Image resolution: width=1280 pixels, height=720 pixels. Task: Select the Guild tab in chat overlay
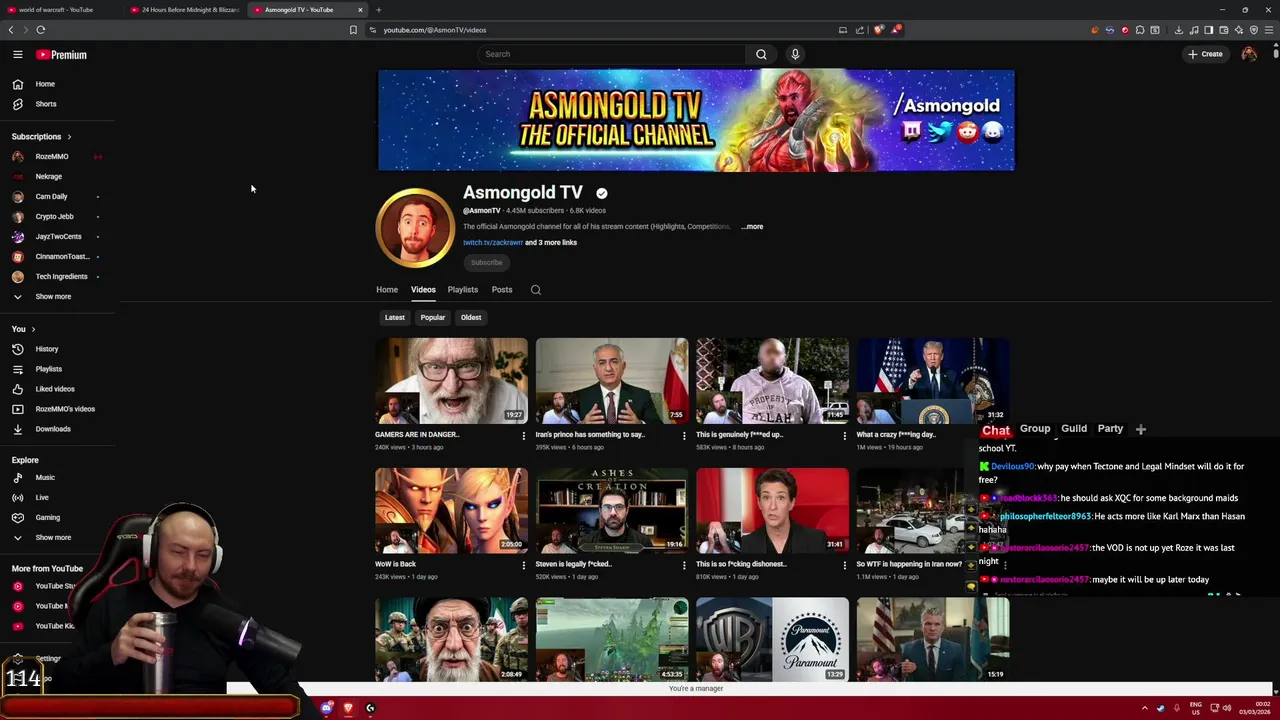(1074, 429)
